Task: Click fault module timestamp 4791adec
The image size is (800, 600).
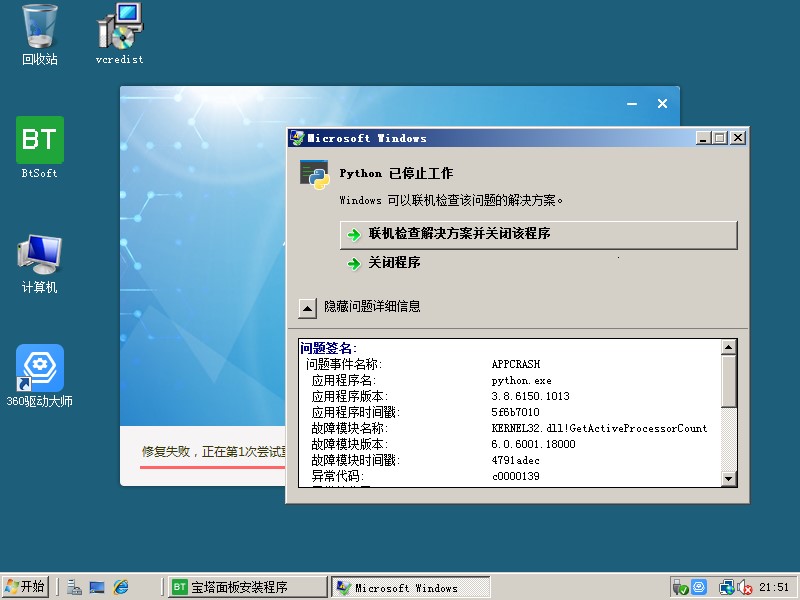Action: point(515,461)
